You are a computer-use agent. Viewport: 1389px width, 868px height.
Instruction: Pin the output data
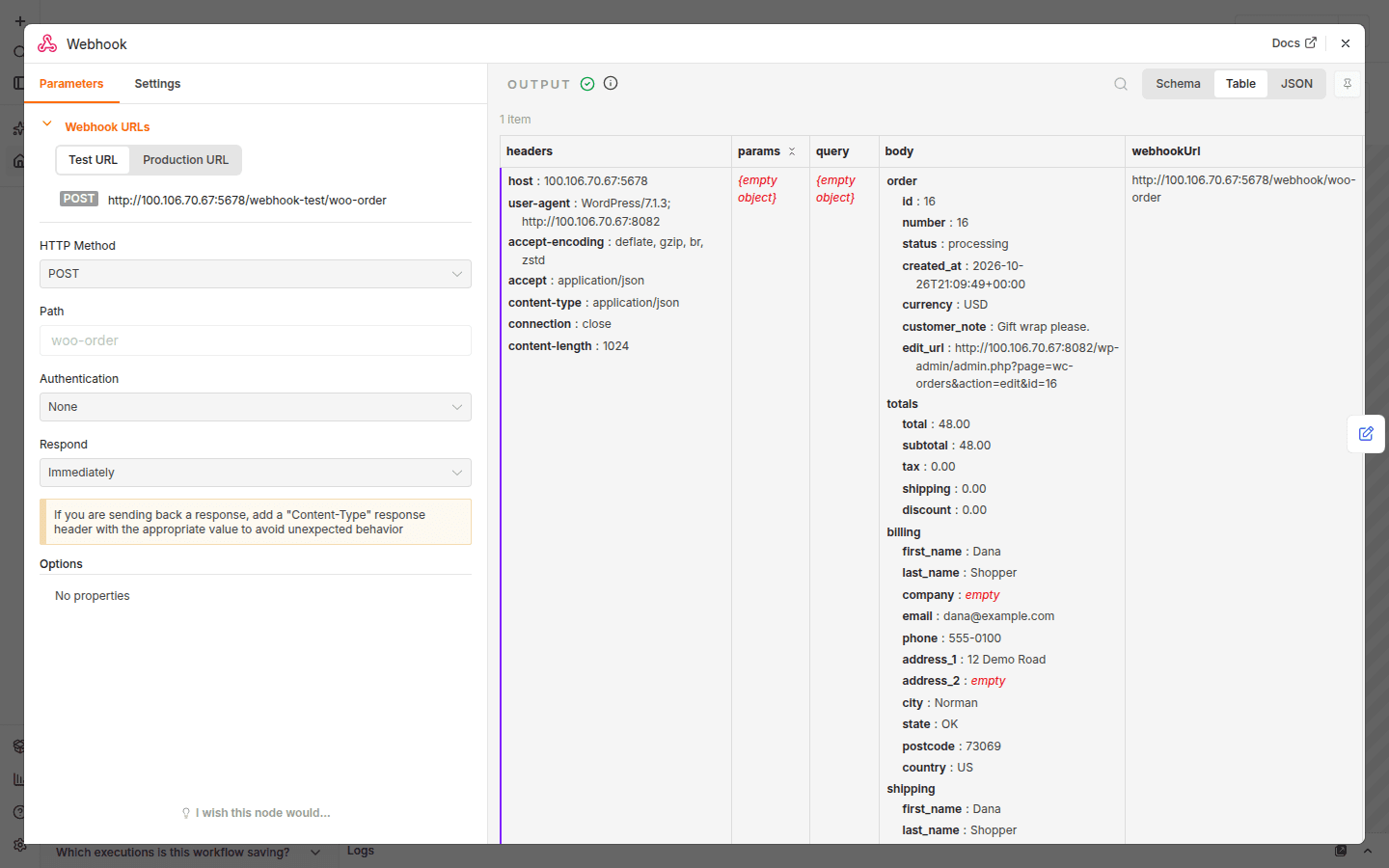(x=1348, y=84)
